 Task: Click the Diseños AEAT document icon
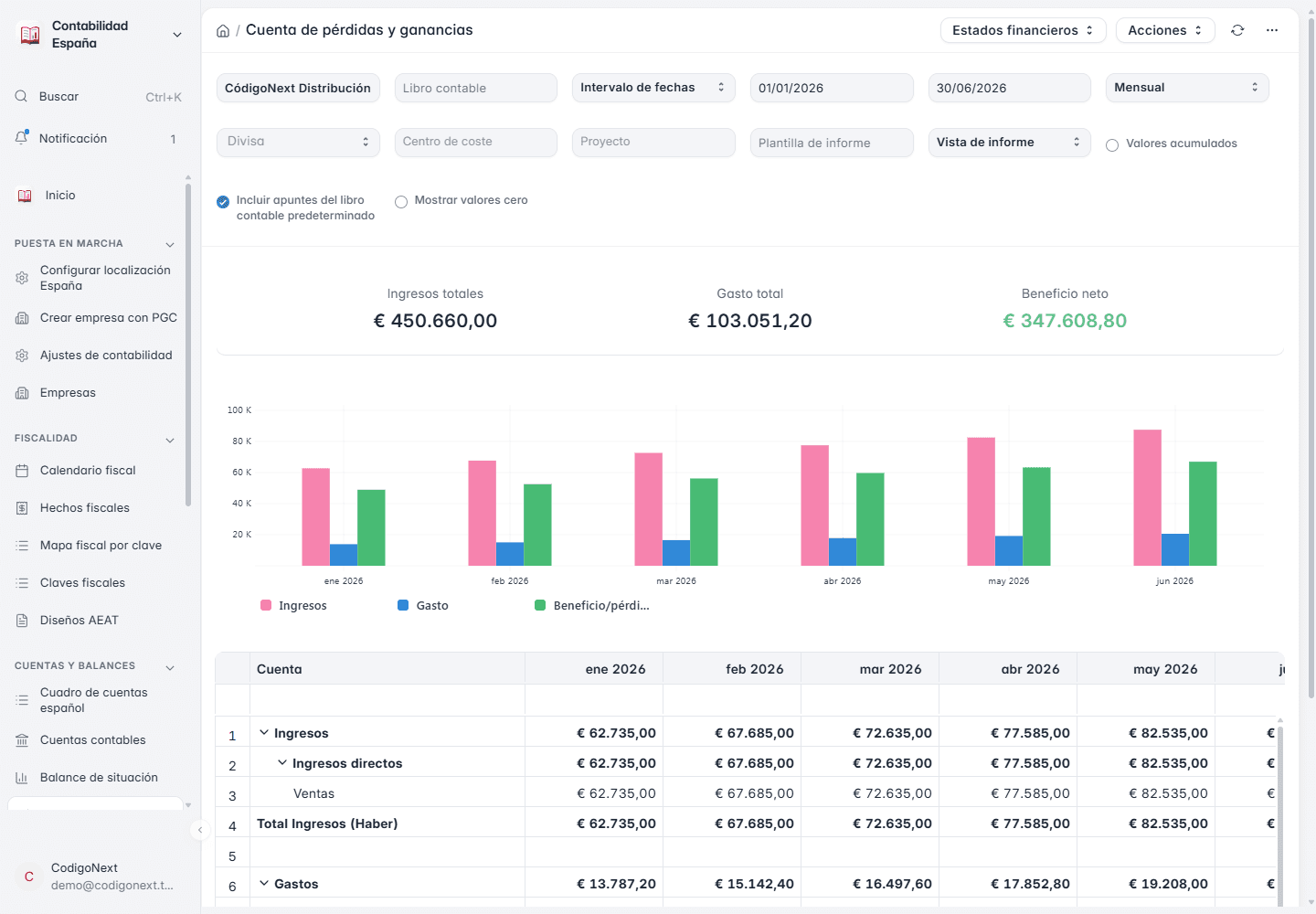pyautogui.click(x=22, y=621)
